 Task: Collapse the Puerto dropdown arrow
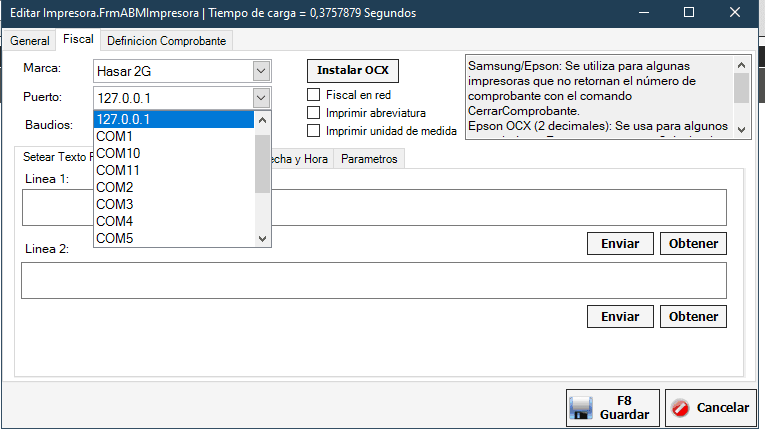261,97
